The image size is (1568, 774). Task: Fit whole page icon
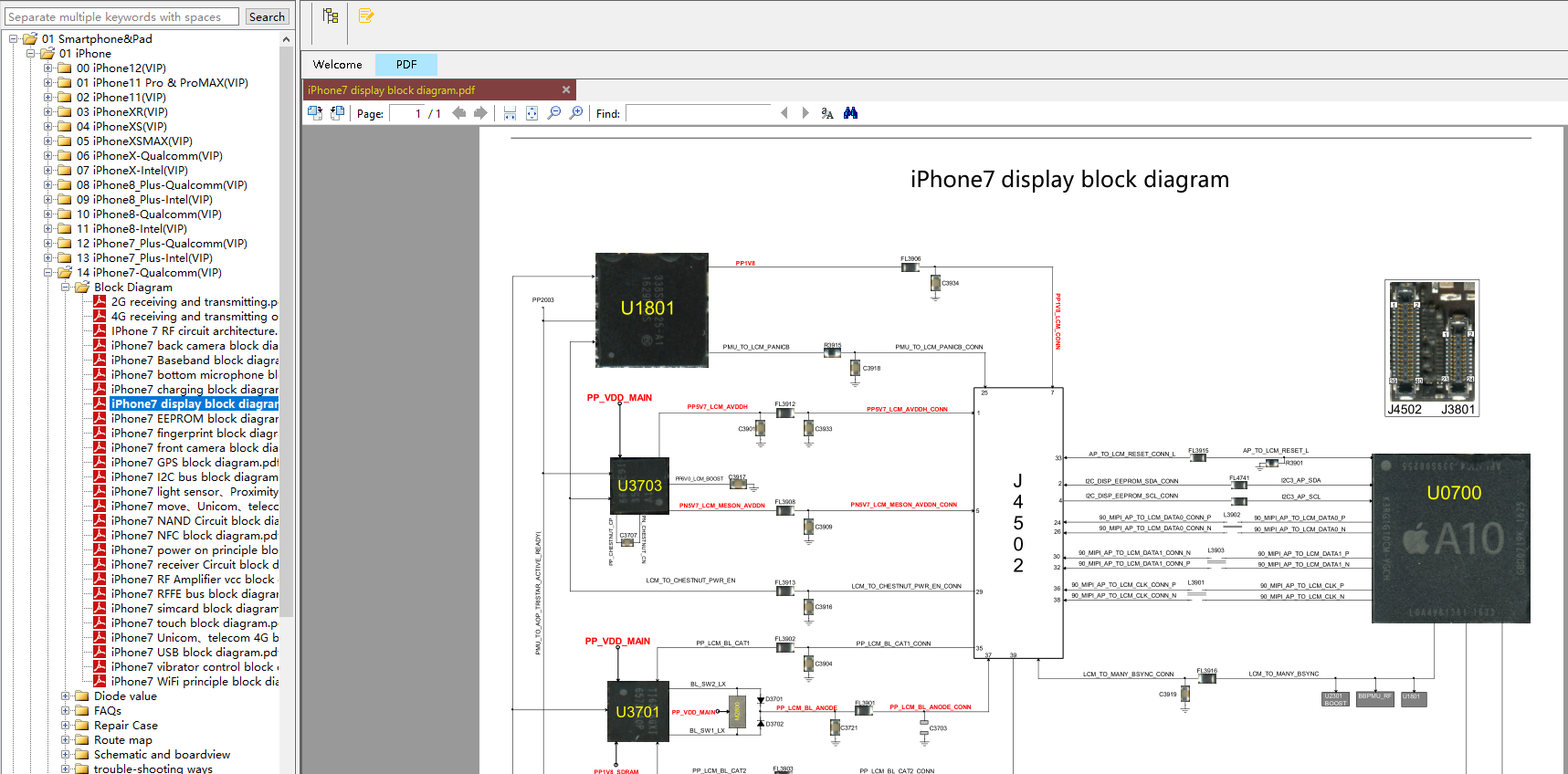coord(531,113)
